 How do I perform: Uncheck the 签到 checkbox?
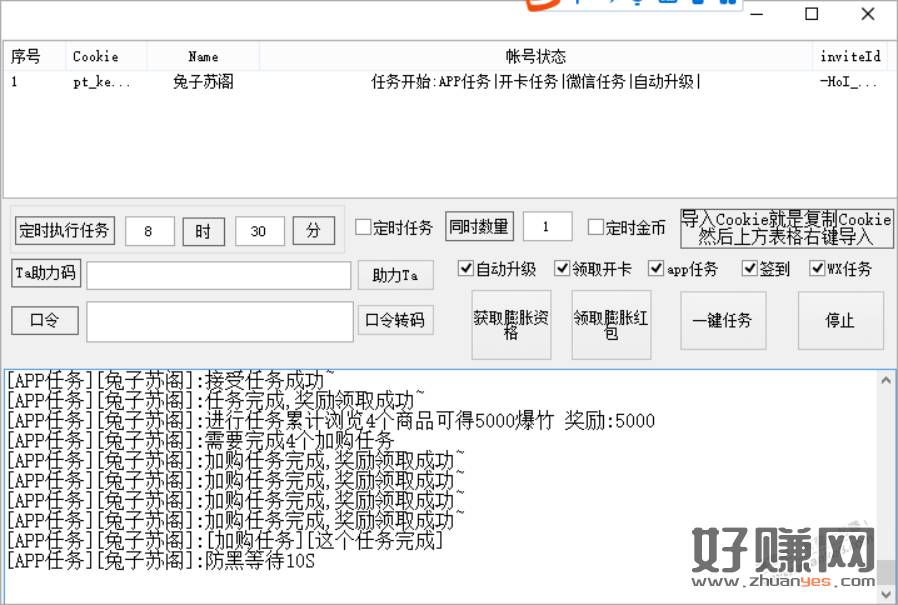[750, 269]
